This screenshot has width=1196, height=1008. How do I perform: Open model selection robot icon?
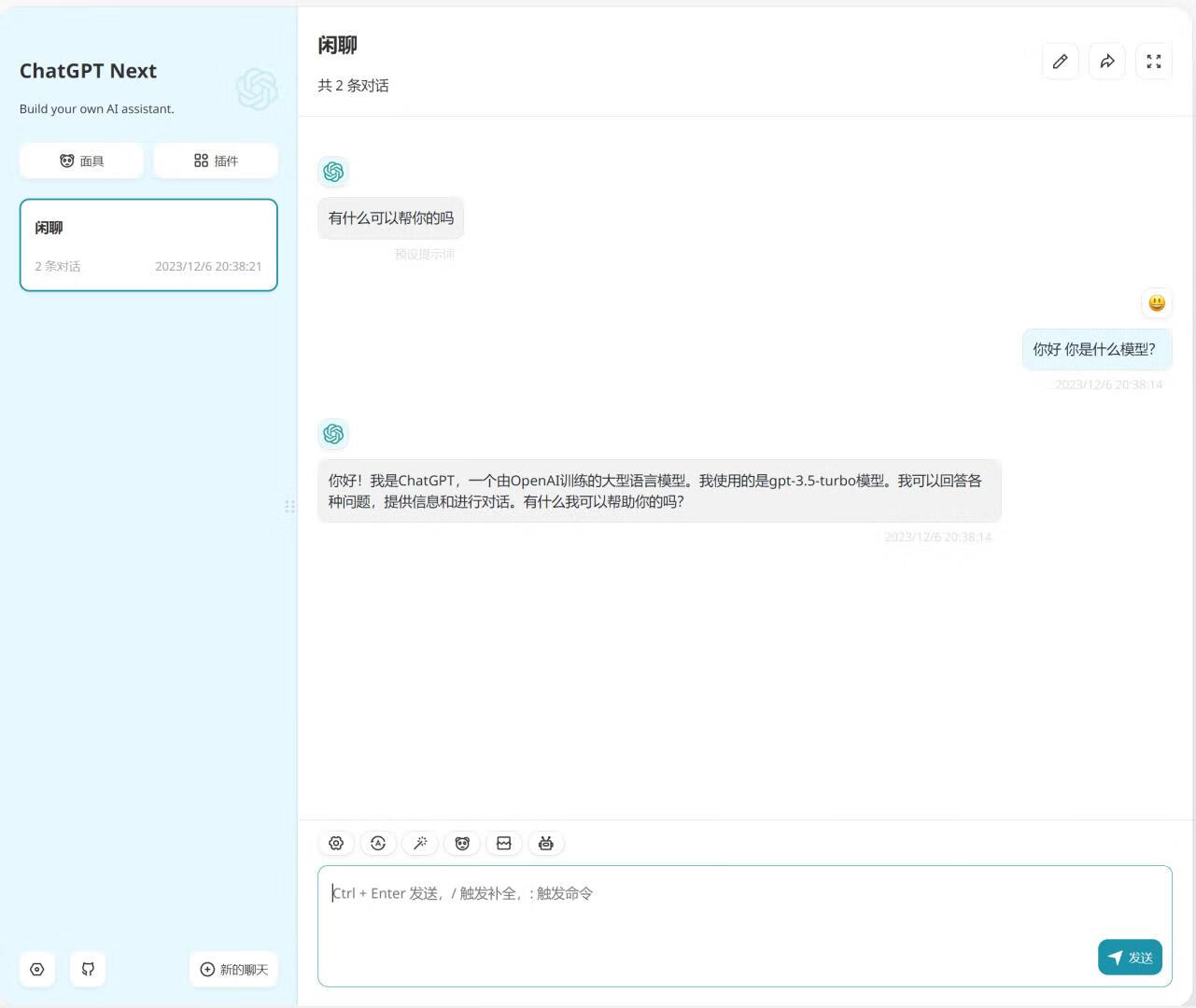(546, 843)
